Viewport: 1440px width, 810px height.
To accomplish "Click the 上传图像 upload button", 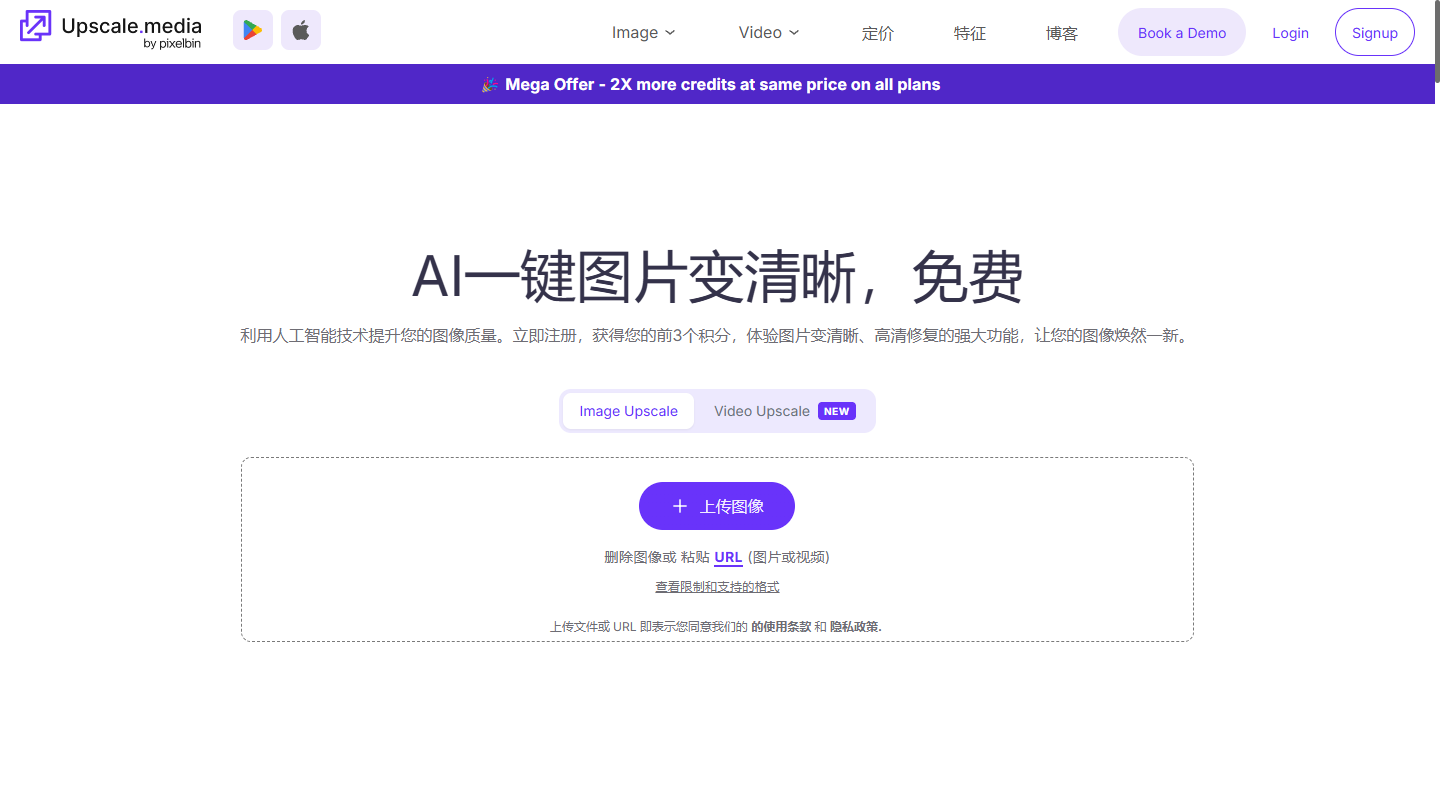I will point(717,506).
